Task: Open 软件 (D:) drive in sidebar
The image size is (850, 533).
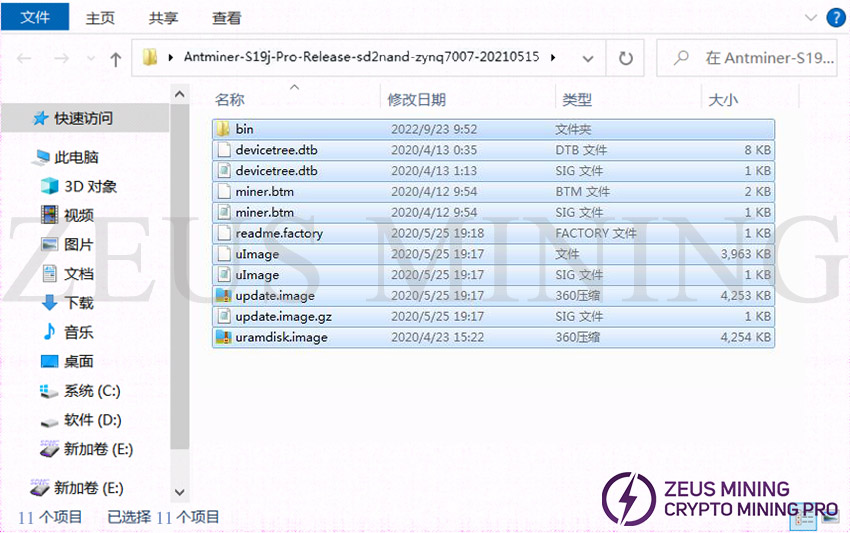Action: (x=93, y=420)
